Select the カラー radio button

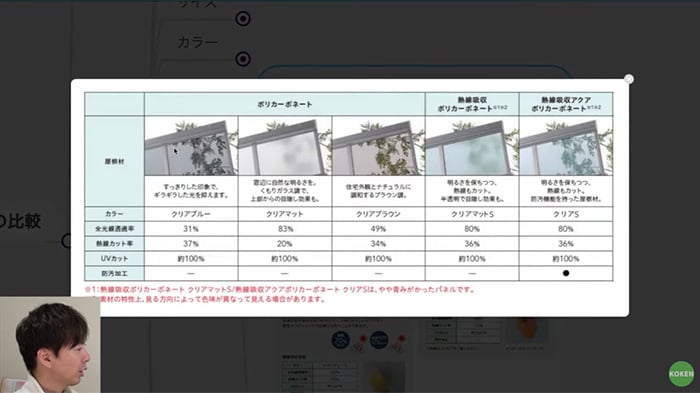243,59
